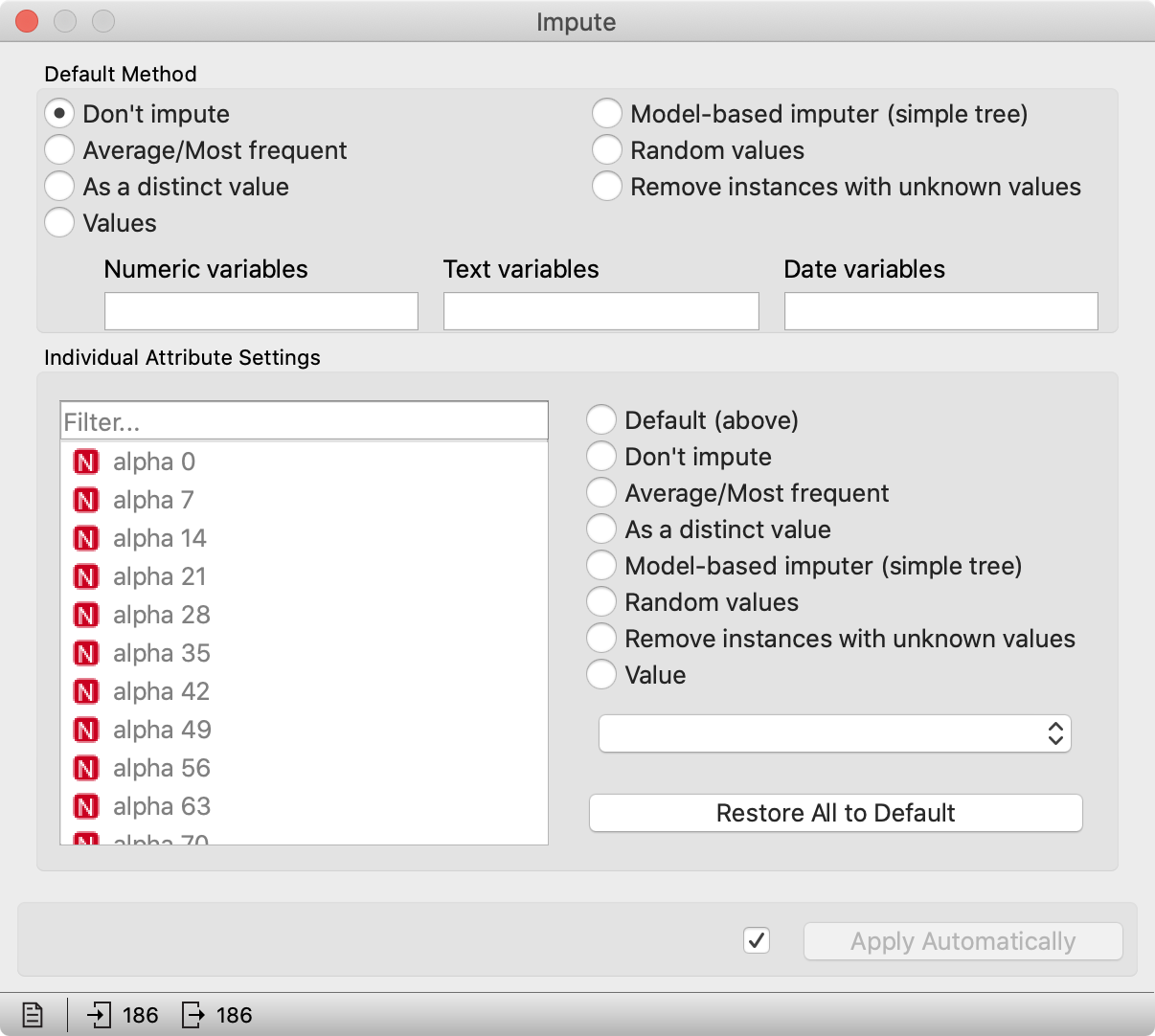Click the numeric type icon beside alpha 14
This screenshot has width=1155, height=1036.
(85, 537)
